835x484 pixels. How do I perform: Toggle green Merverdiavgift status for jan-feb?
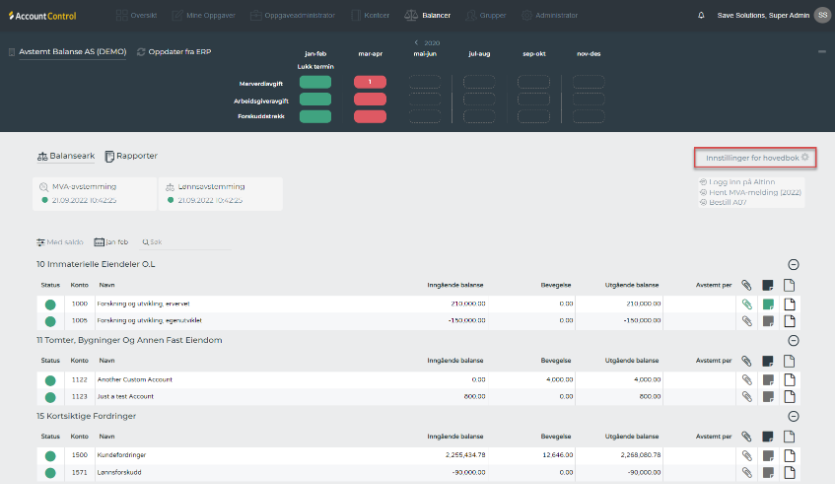314,82
